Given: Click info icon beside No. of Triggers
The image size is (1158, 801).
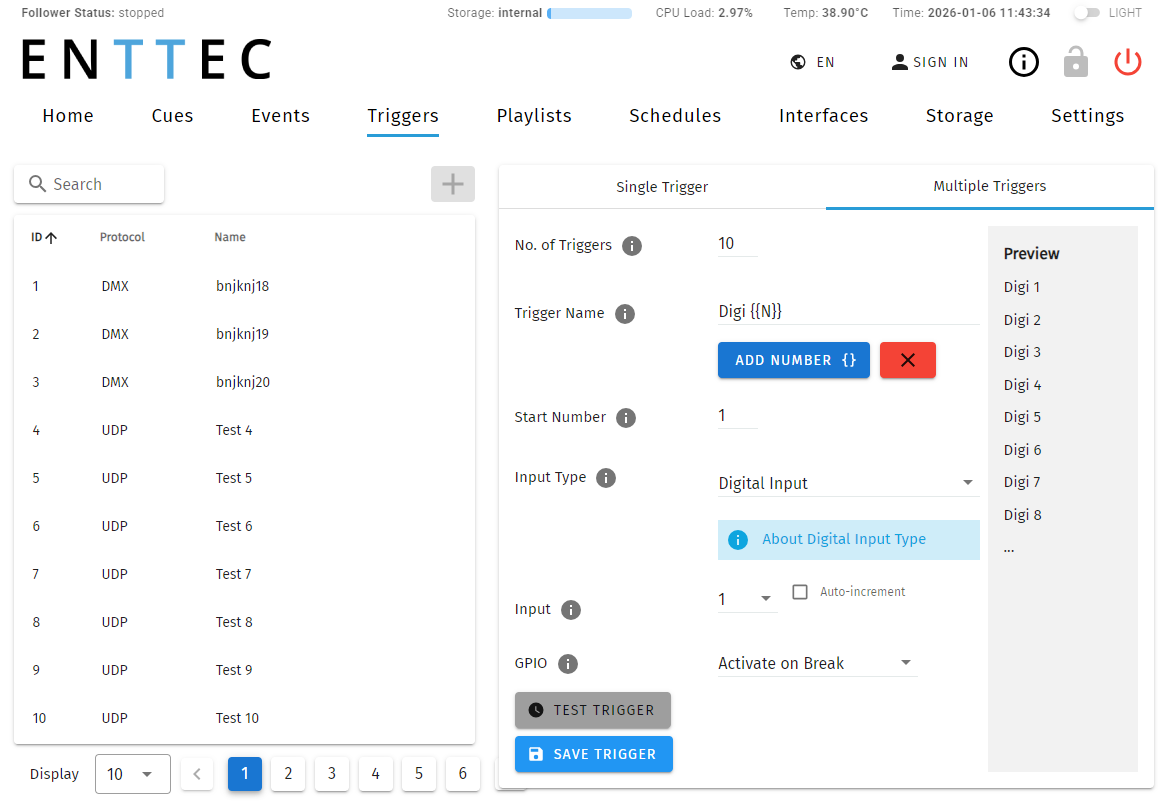Looking at the screenshot, I should (x=631, y=246).
